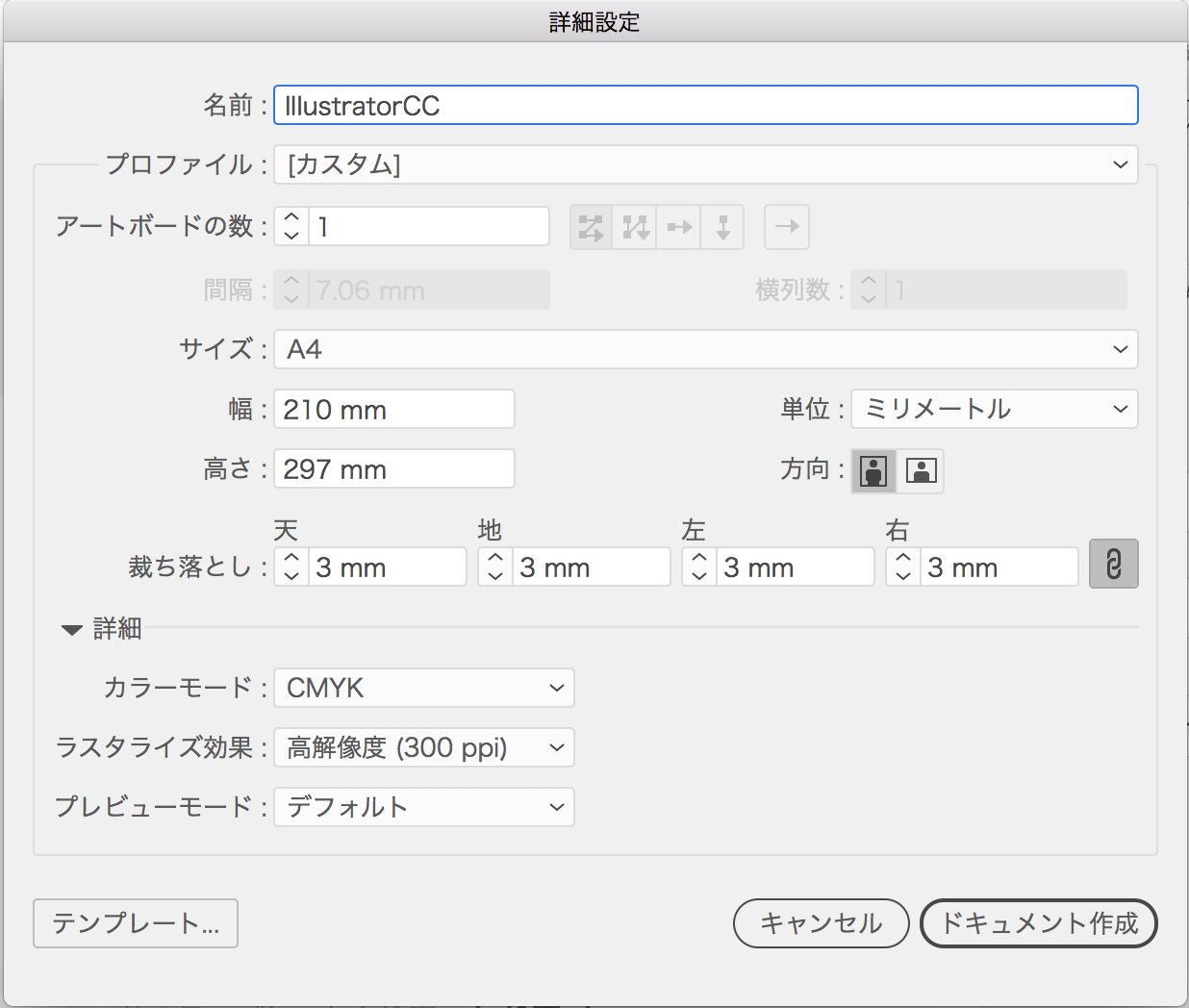Click the キャンセル button
This screenshot has height=1008, width=1189.
point(822,923)
